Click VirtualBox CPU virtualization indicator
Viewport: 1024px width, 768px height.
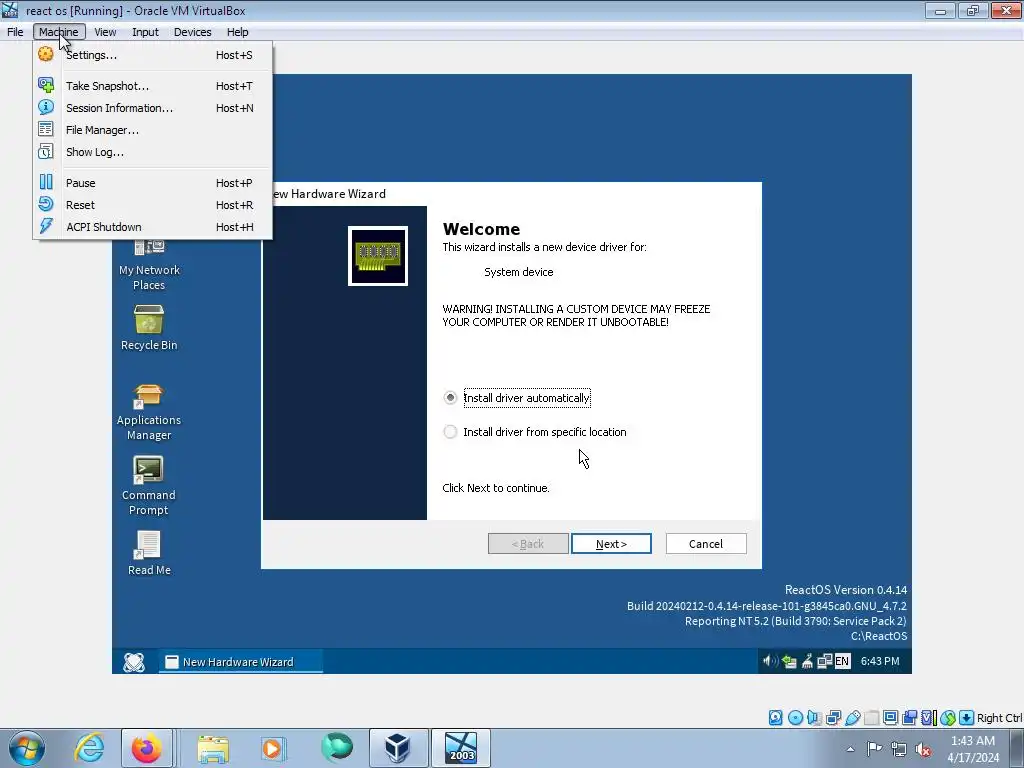(x=929, y=718)
